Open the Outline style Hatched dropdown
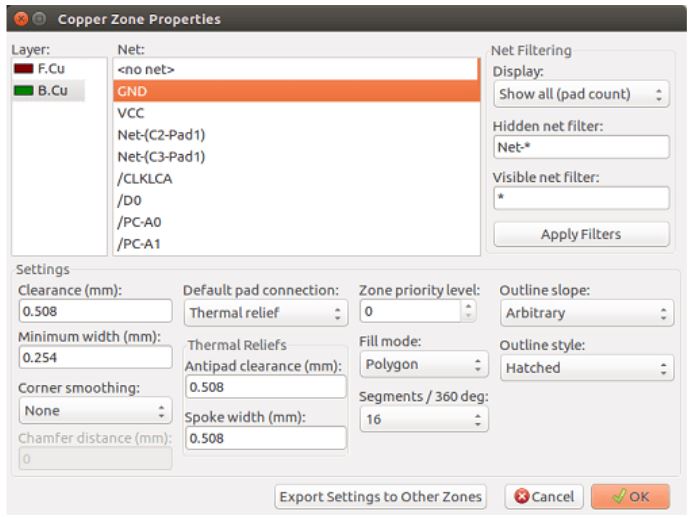The width and height of the screenshot is (695, 518). click(587, 368)
